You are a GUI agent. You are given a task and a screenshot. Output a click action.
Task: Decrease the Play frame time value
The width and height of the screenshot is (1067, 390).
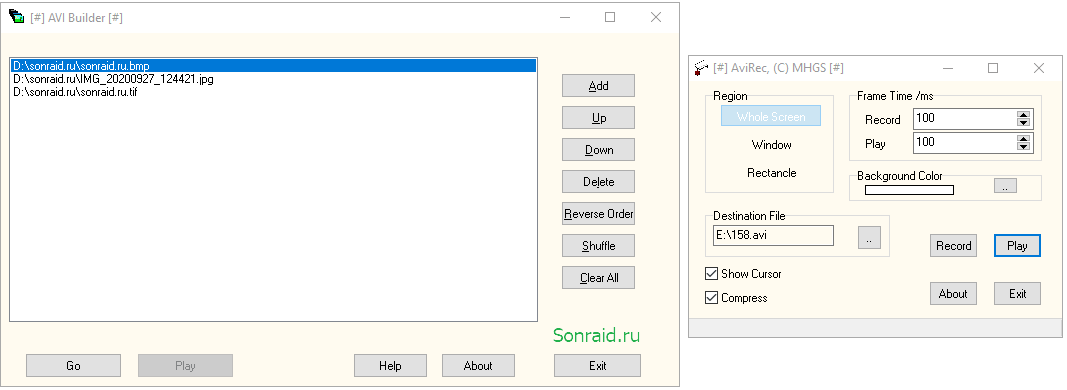pos(1023,146)
